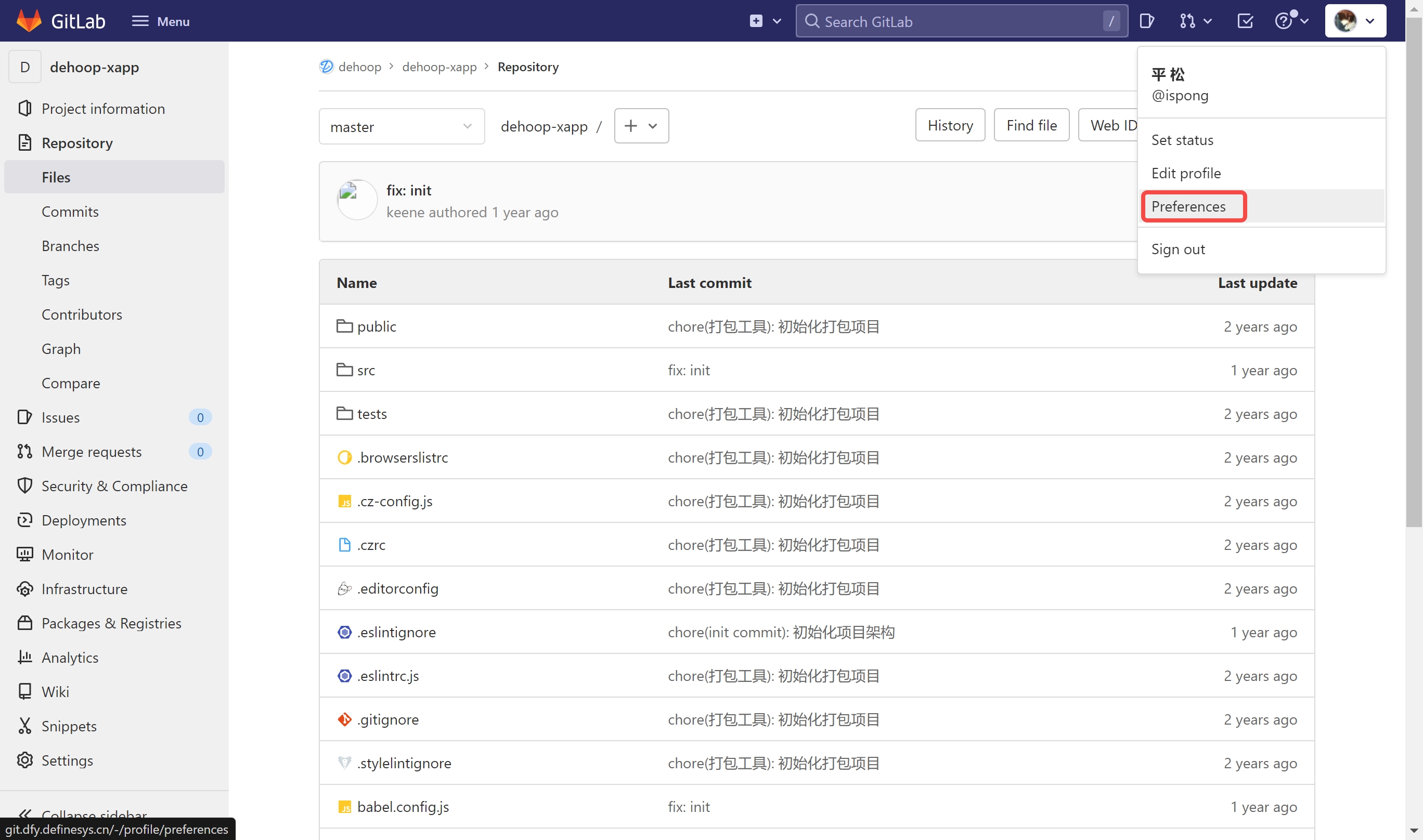Viewport: 1423px width, 840px height.
Task: Expand the Help question mark dropdown
Action: [x=1291, y=21]
